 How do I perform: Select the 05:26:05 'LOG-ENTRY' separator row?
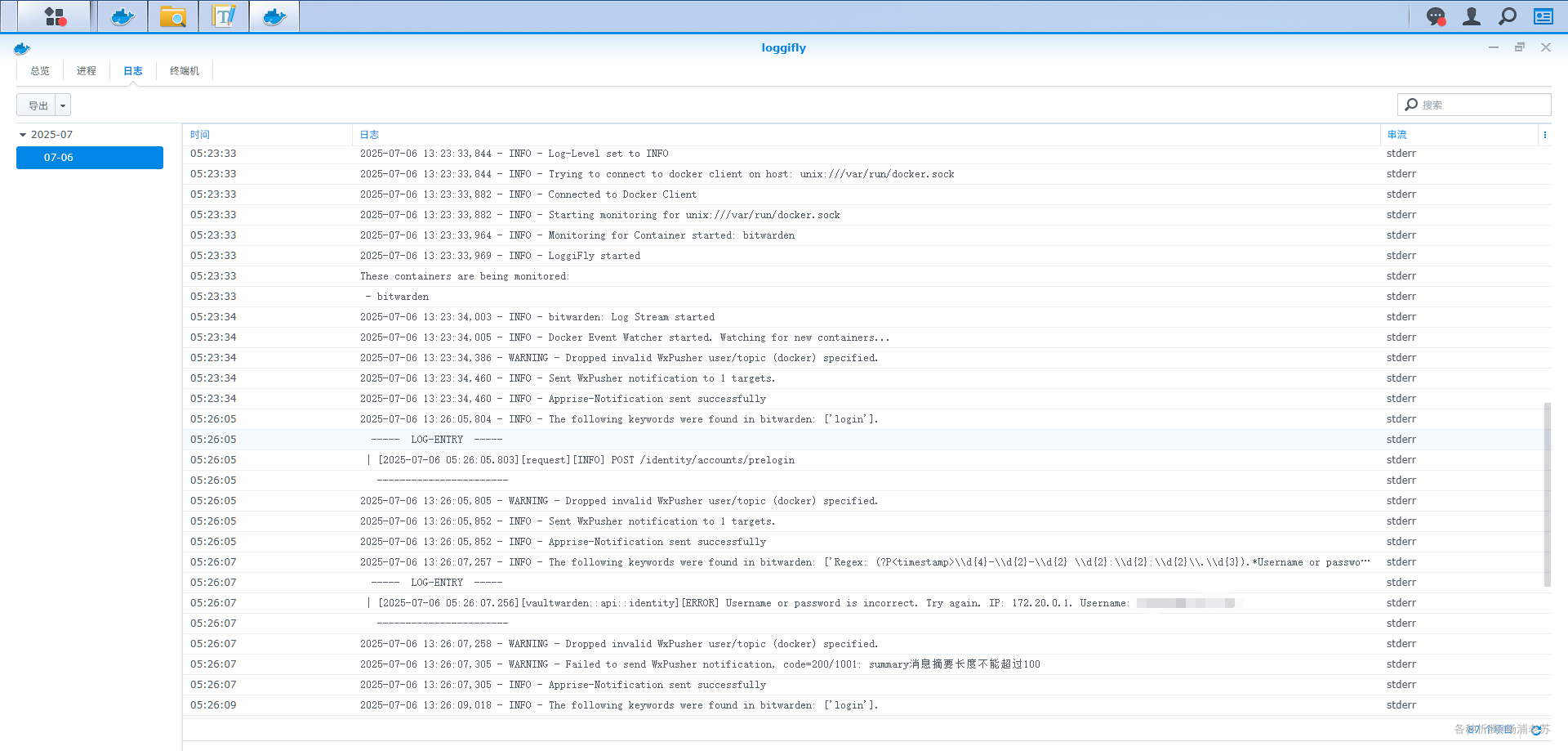(866, 440)
